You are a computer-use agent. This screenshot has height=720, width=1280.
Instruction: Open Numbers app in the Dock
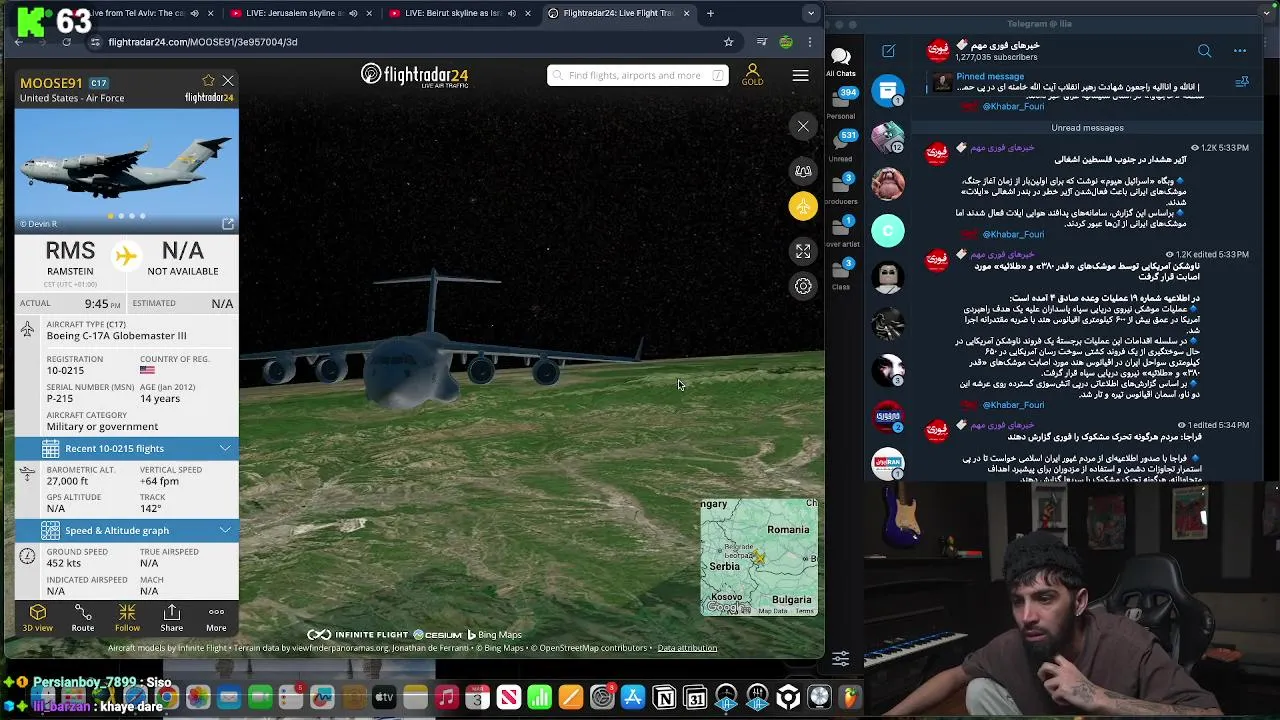coord(539,697)
